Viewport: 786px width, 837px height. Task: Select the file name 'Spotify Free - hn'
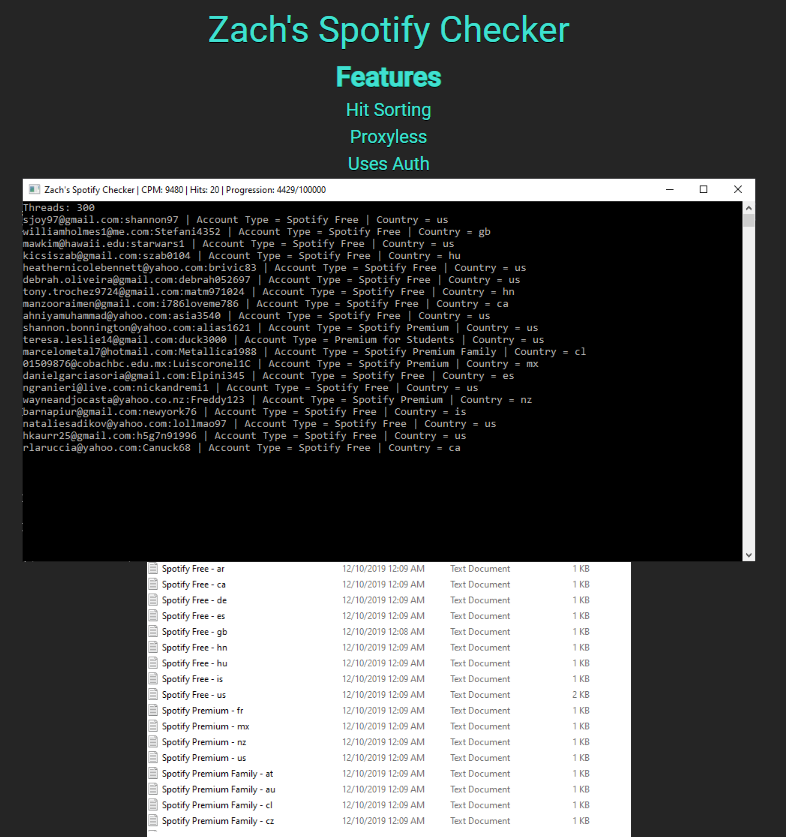(195, 648)
